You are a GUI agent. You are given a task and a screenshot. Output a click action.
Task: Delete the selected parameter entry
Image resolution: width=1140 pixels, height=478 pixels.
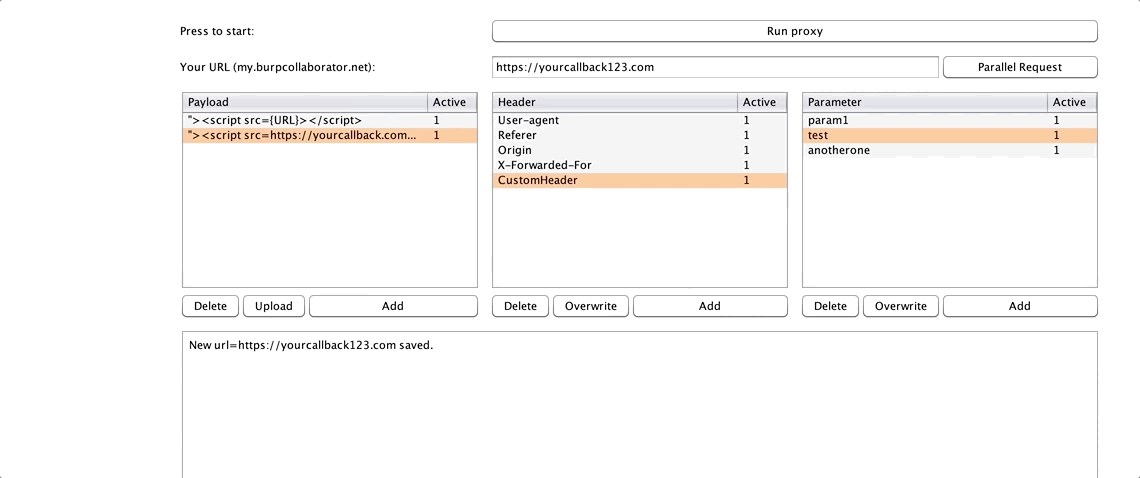click(830, 306)
